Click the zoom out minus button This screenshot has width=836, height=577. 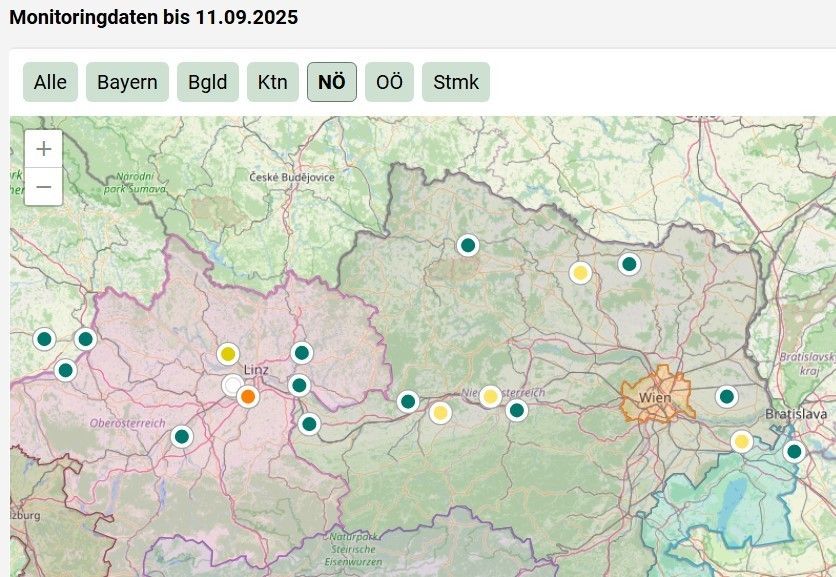tap(44, 186)
